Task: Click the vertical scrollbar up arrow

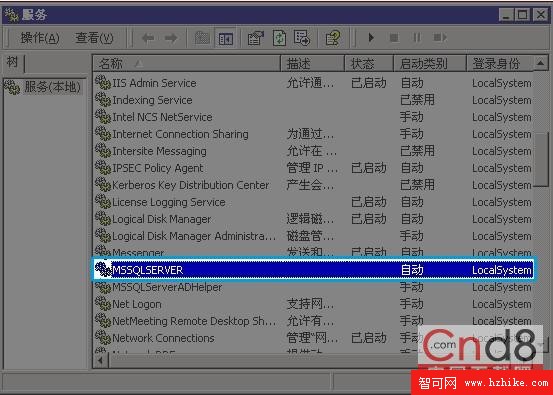Action: tap(541, 63)
